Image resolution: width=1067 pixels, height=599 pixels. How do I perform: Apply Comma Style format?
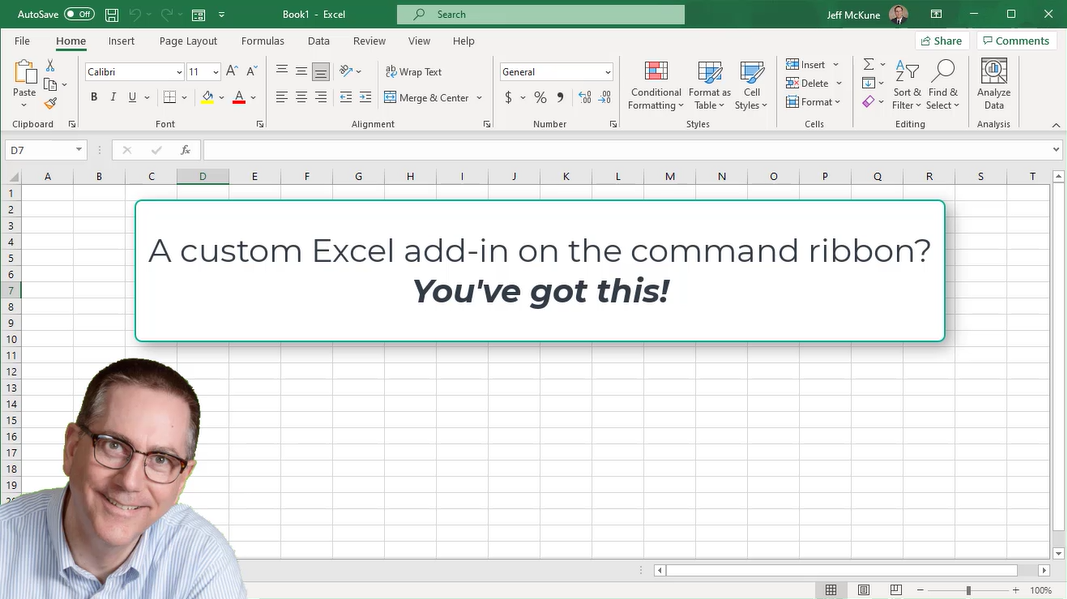point(560,97)
